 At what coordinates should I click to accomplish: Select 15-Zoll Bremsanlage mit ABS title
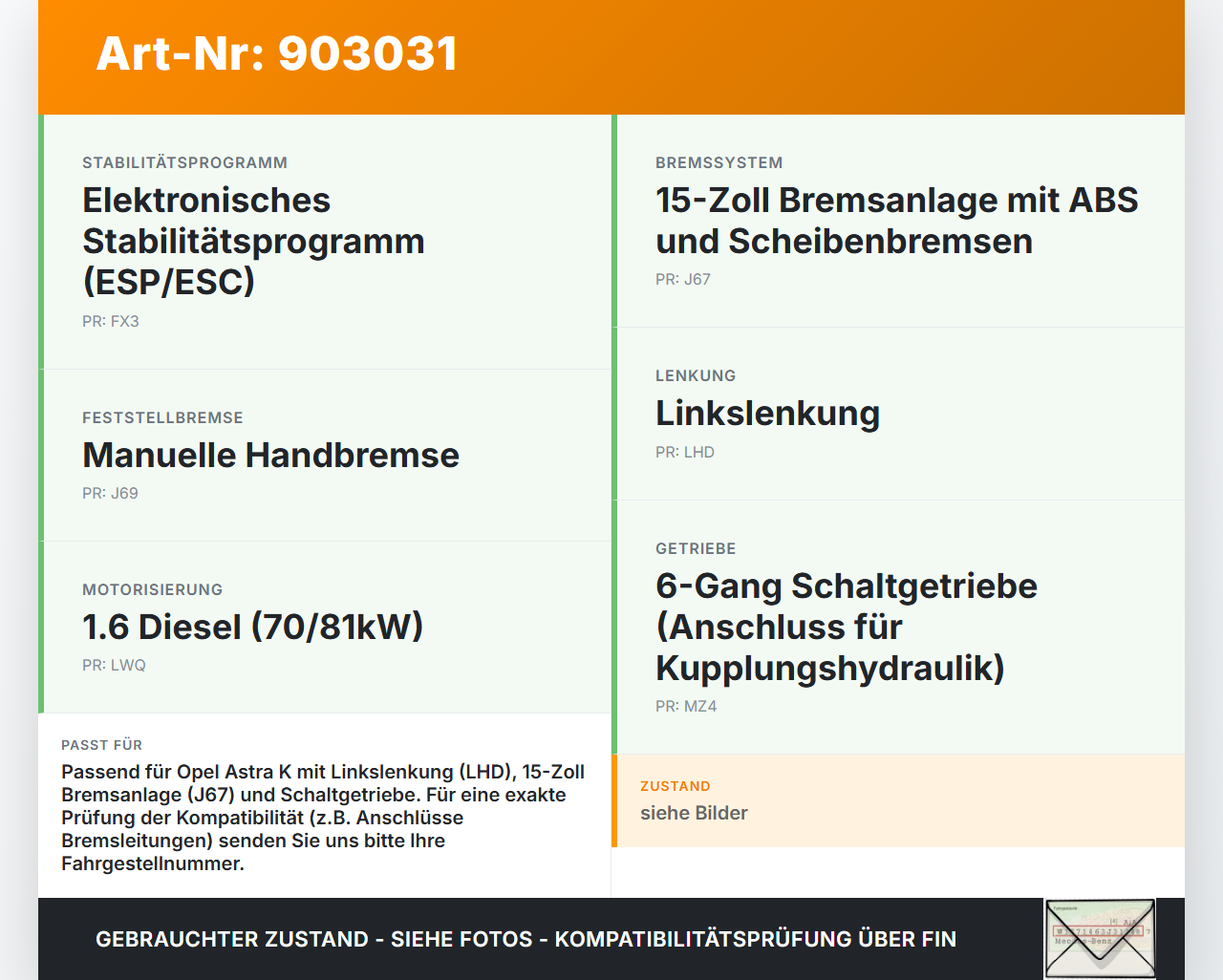[896, 221]
